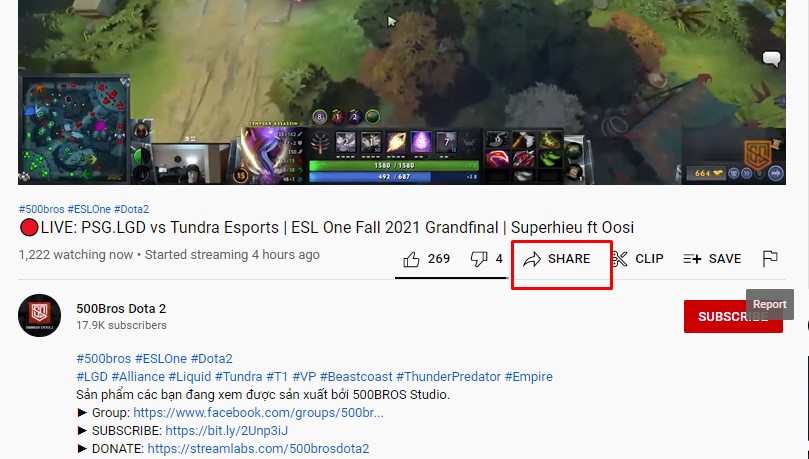
Task: Open the Facebook group link in description
Action: pos(258,413)
